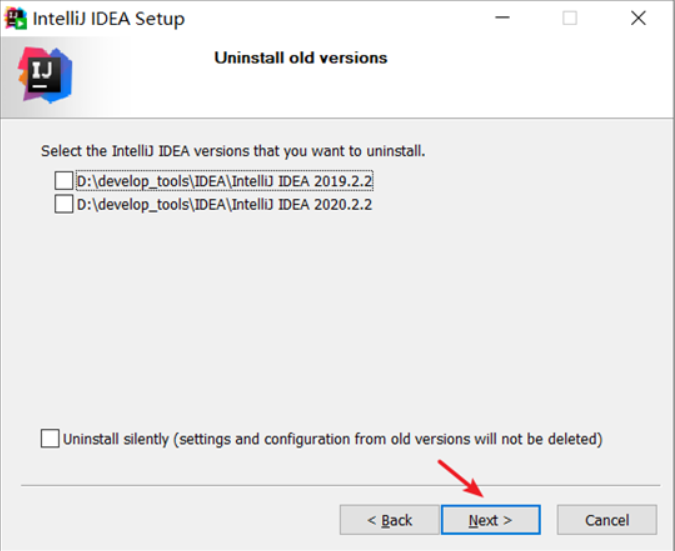Go back with the Back button
The height and width of the screenshot is (551, 675).
pos(389,520)
